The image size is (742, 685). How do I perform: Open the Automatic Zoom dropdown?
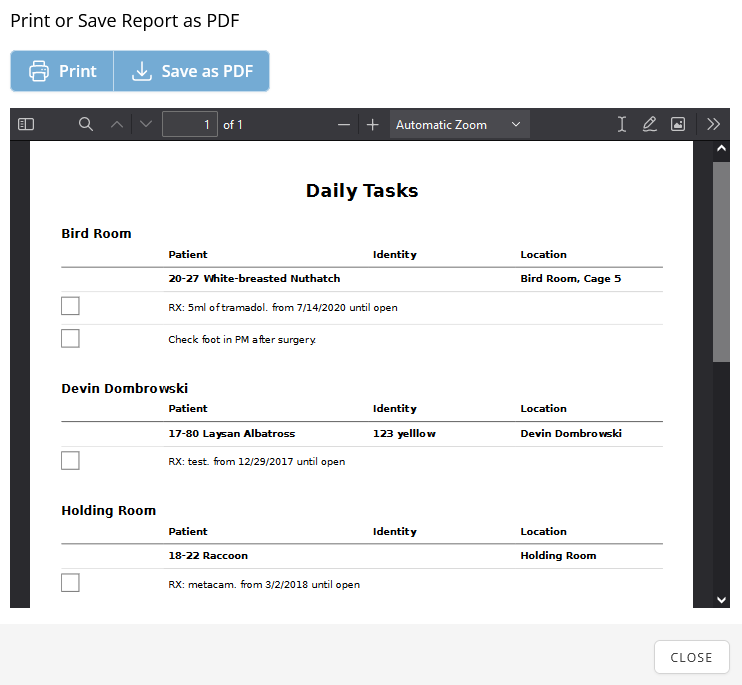(459, 125)
